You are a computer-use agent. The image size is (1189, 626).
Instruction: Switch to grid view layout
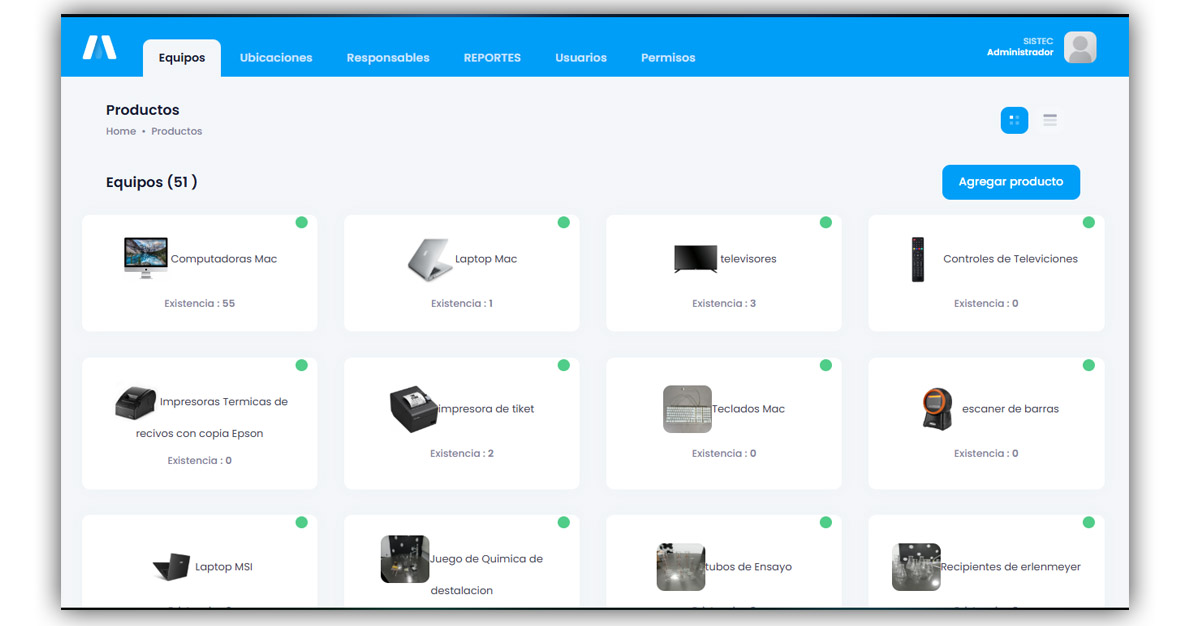(x=1014, y=120)
